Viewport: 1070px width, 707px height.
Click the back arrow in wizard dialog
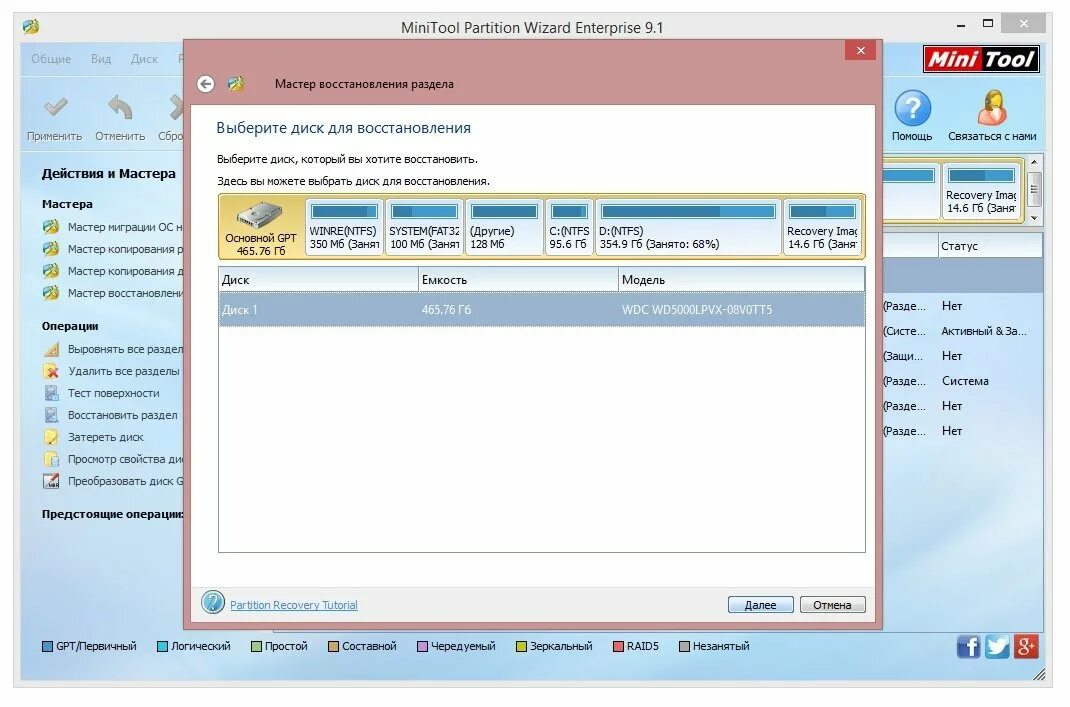point(205,84)
